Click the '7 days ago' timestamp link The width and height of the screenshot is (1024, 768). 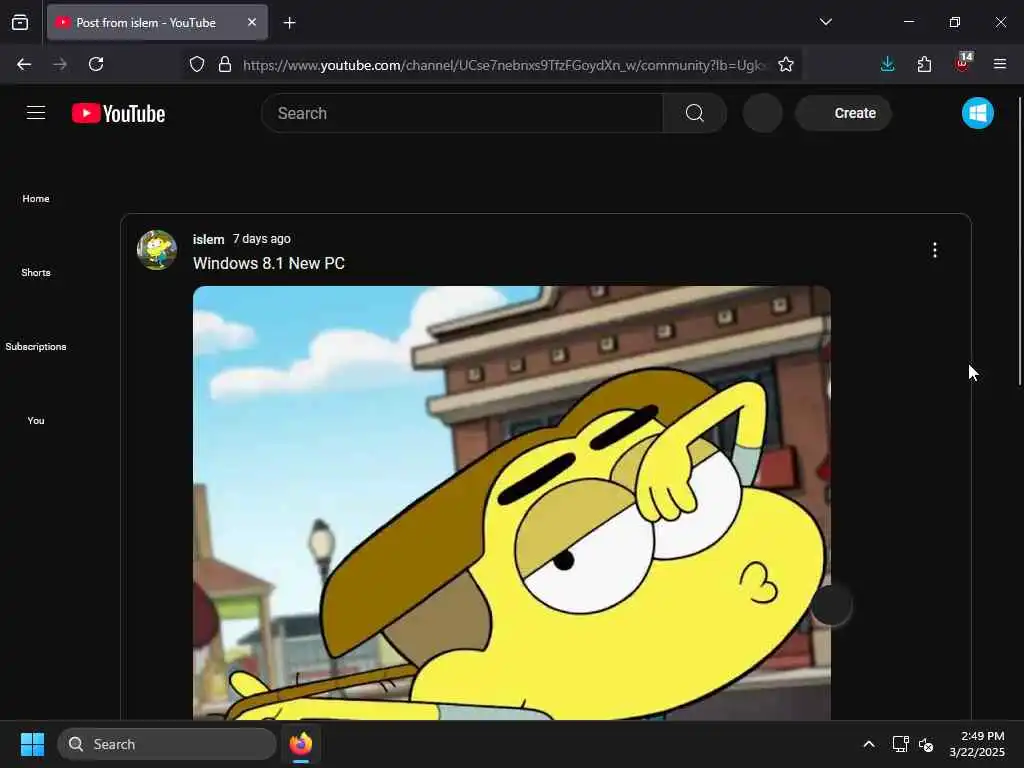[262, 239]
